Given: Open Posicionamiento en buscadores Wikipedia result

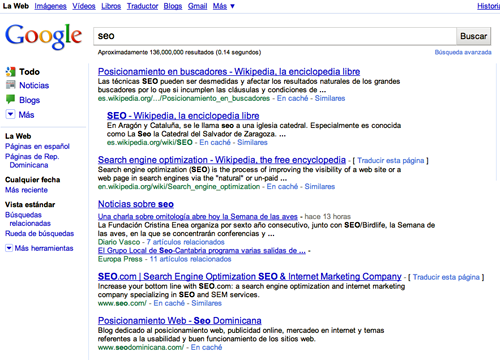Looking at the screenshot, I should (x=229, y=71).
